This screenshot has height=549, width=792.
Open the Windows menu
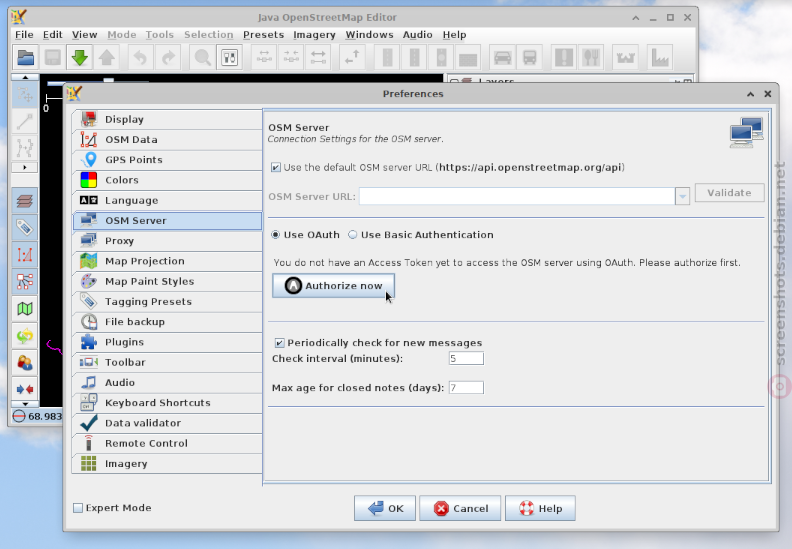click(369, 35)
